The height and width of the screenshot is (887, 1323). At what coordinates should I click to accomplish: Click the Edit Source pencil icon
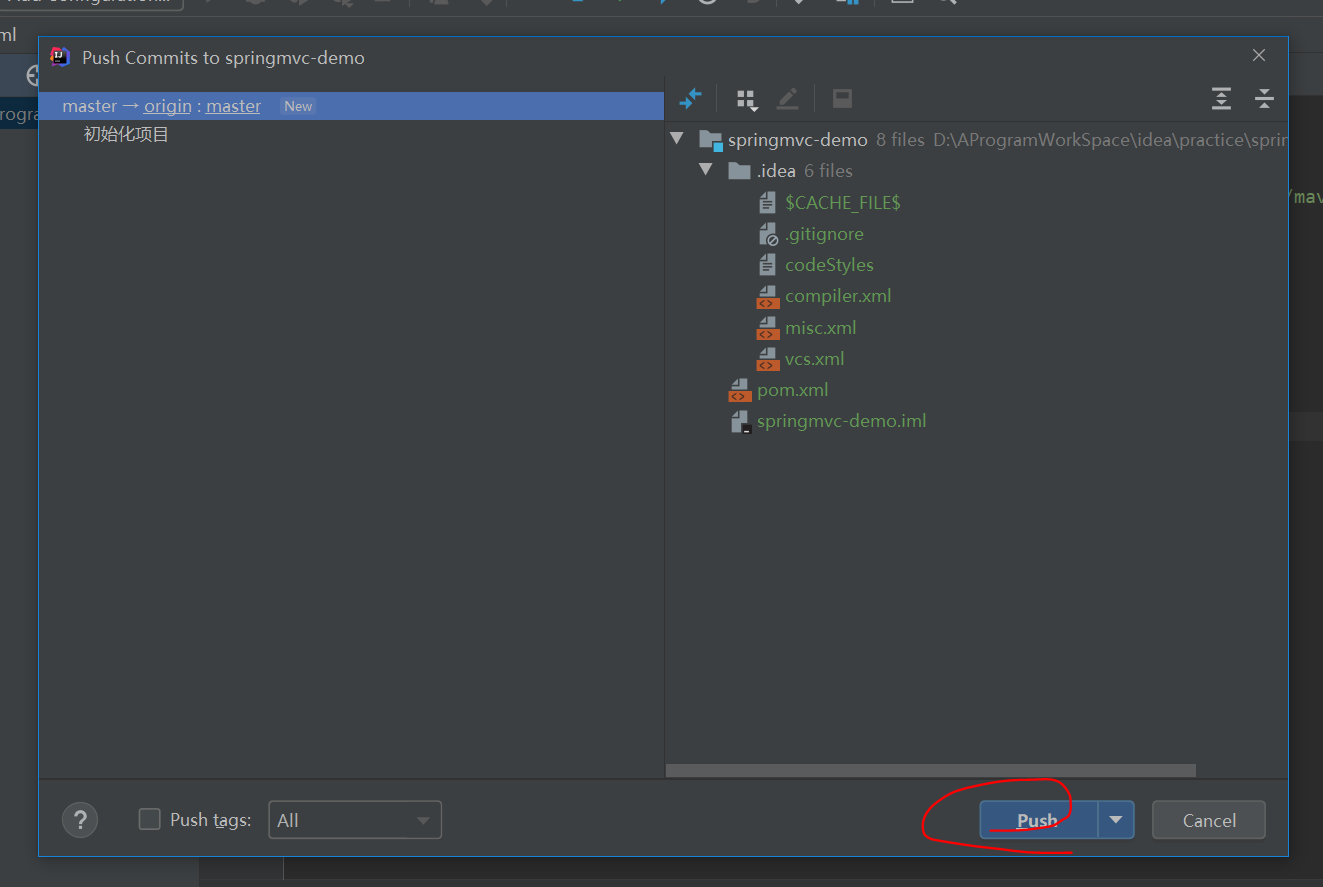coord(788,98)
